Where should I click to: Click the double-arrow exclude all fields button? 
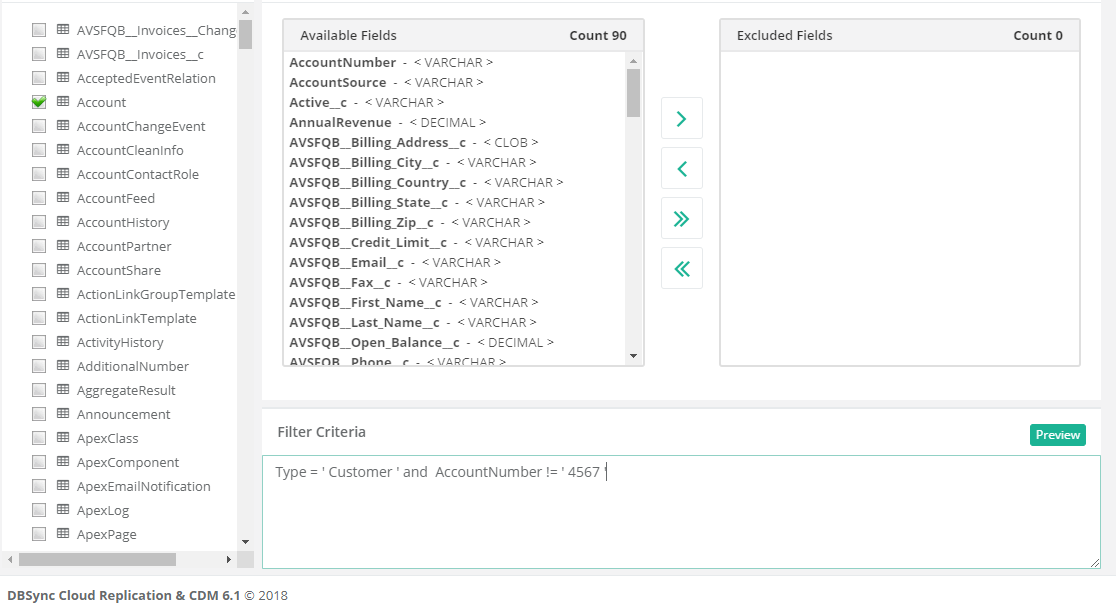coord(681,218)
